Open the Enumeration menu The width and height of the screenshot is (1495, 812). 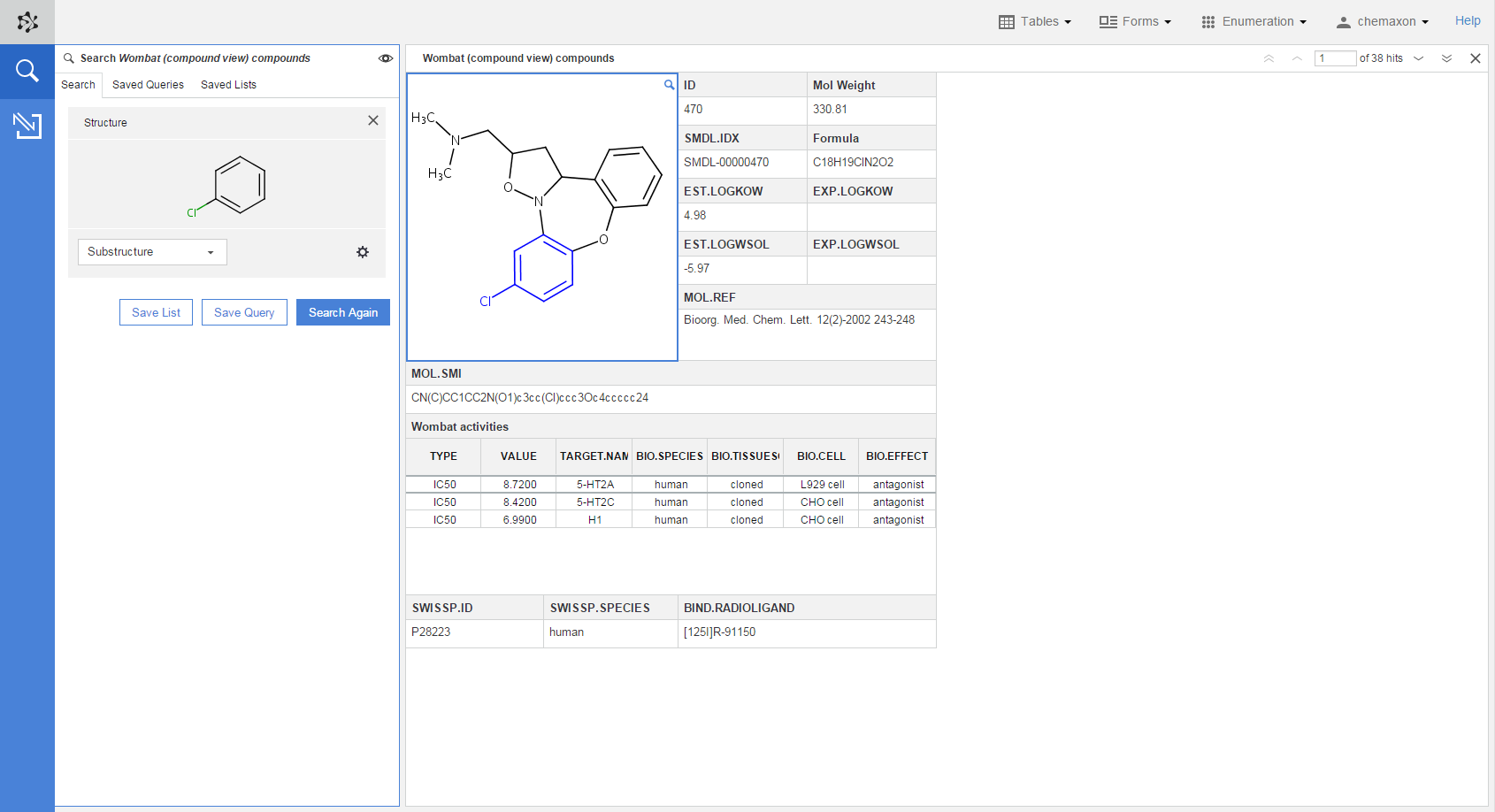point(1253,21)
